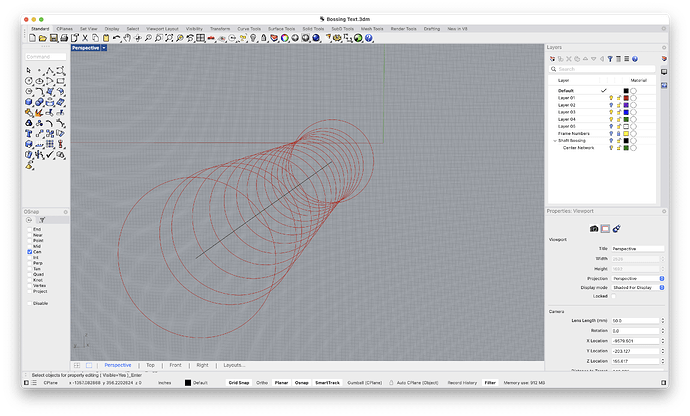This screenshot has width=690, height=416.
Task: Select the Box solid tool
Action: pos(29,102)
